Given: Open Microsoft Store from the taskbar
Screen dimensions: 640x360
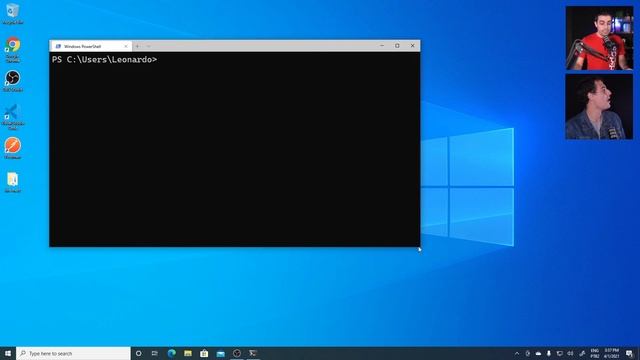Looking at the screenshot, I should pos(204,353).
